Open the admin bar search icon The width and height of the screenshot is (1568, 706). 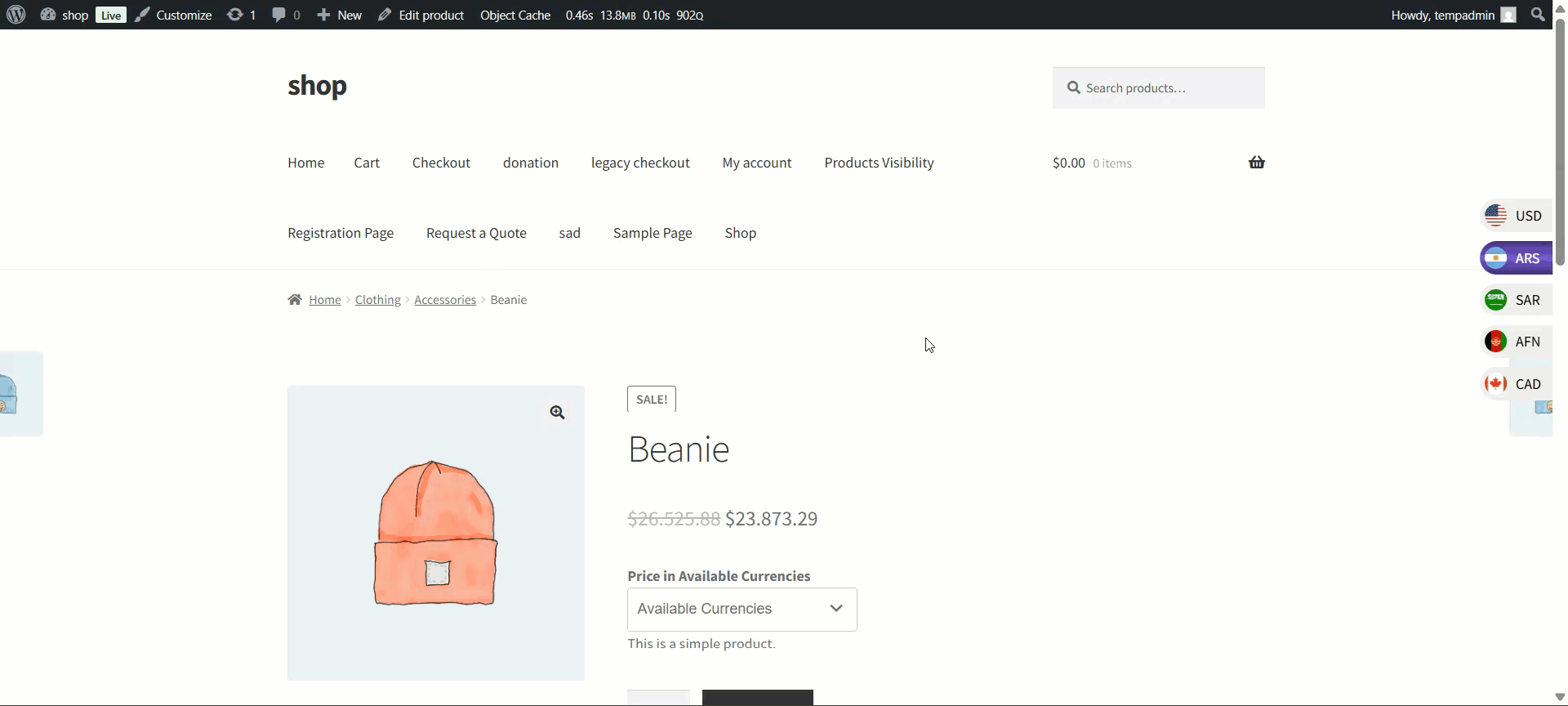1539,15
